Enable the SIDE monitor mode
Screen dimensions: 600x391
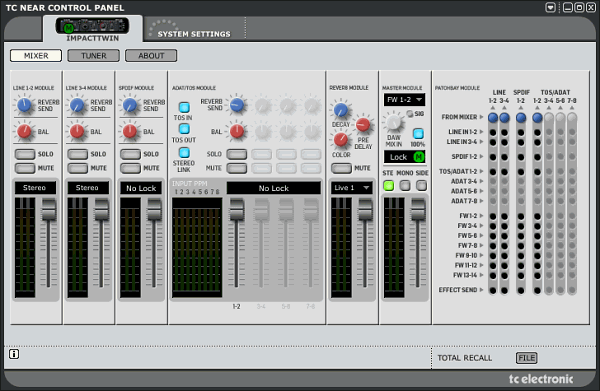pos(421,186)
